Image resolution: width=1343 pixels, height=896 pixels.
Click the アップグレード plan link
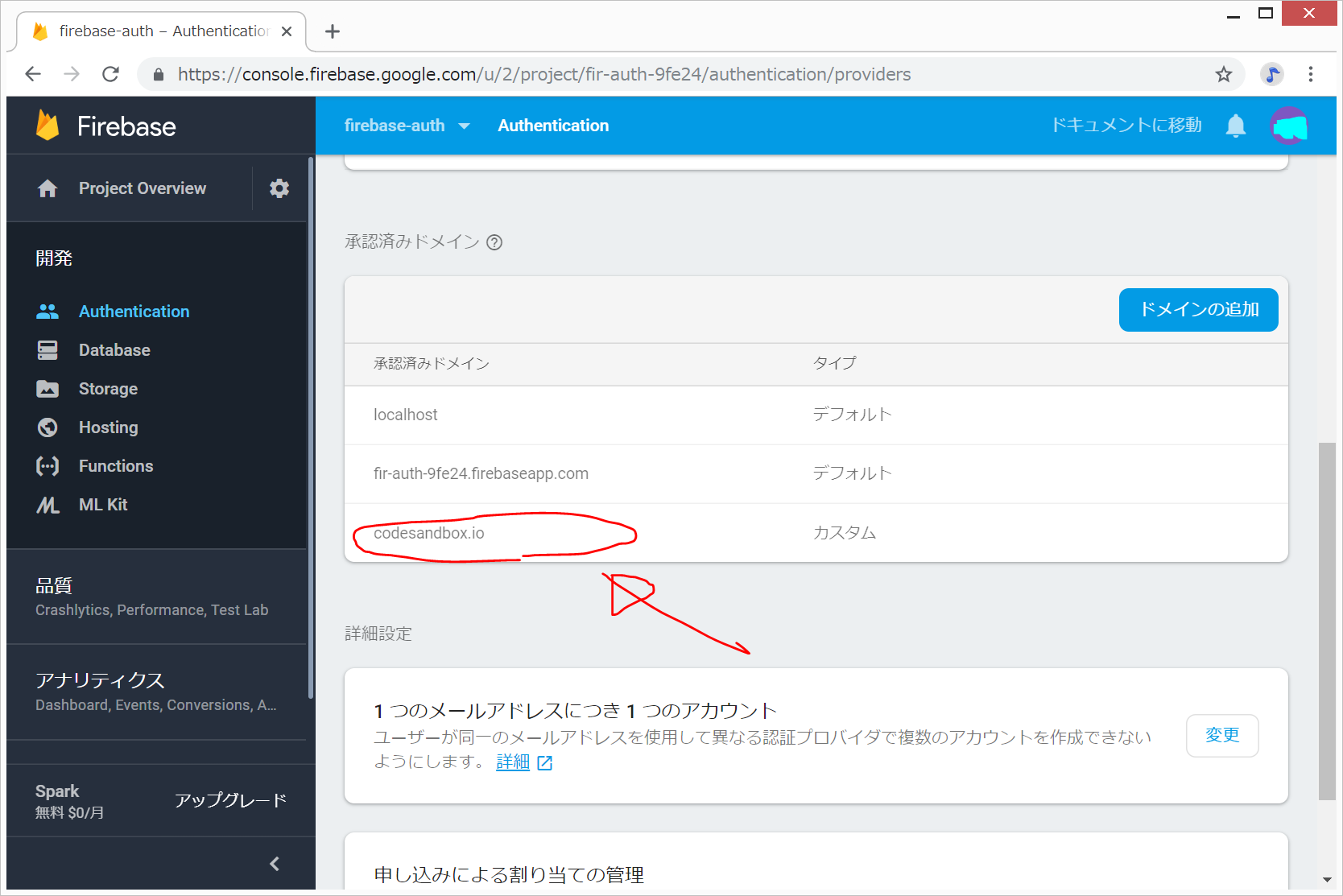click(x=230, y=800)
